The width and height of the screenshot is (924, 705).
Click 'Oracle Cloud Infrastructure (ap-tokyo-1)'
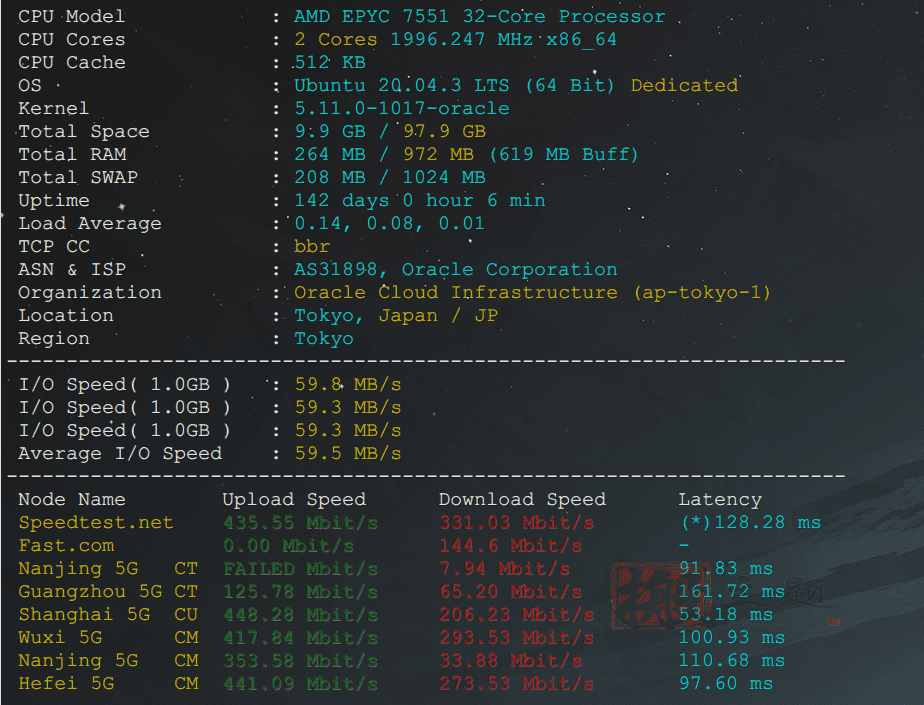(x=533, y=292)
